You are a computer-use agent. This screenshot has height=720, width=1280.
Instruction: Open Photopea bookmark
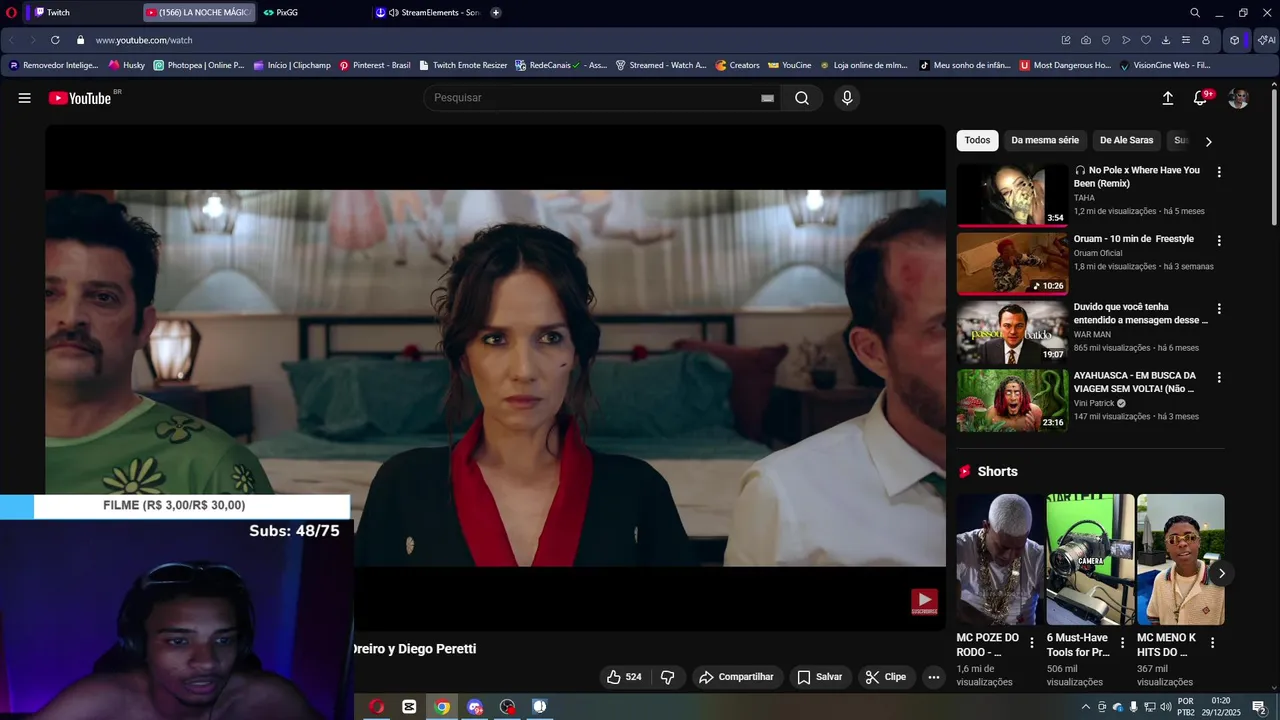(x=199, y=65)
